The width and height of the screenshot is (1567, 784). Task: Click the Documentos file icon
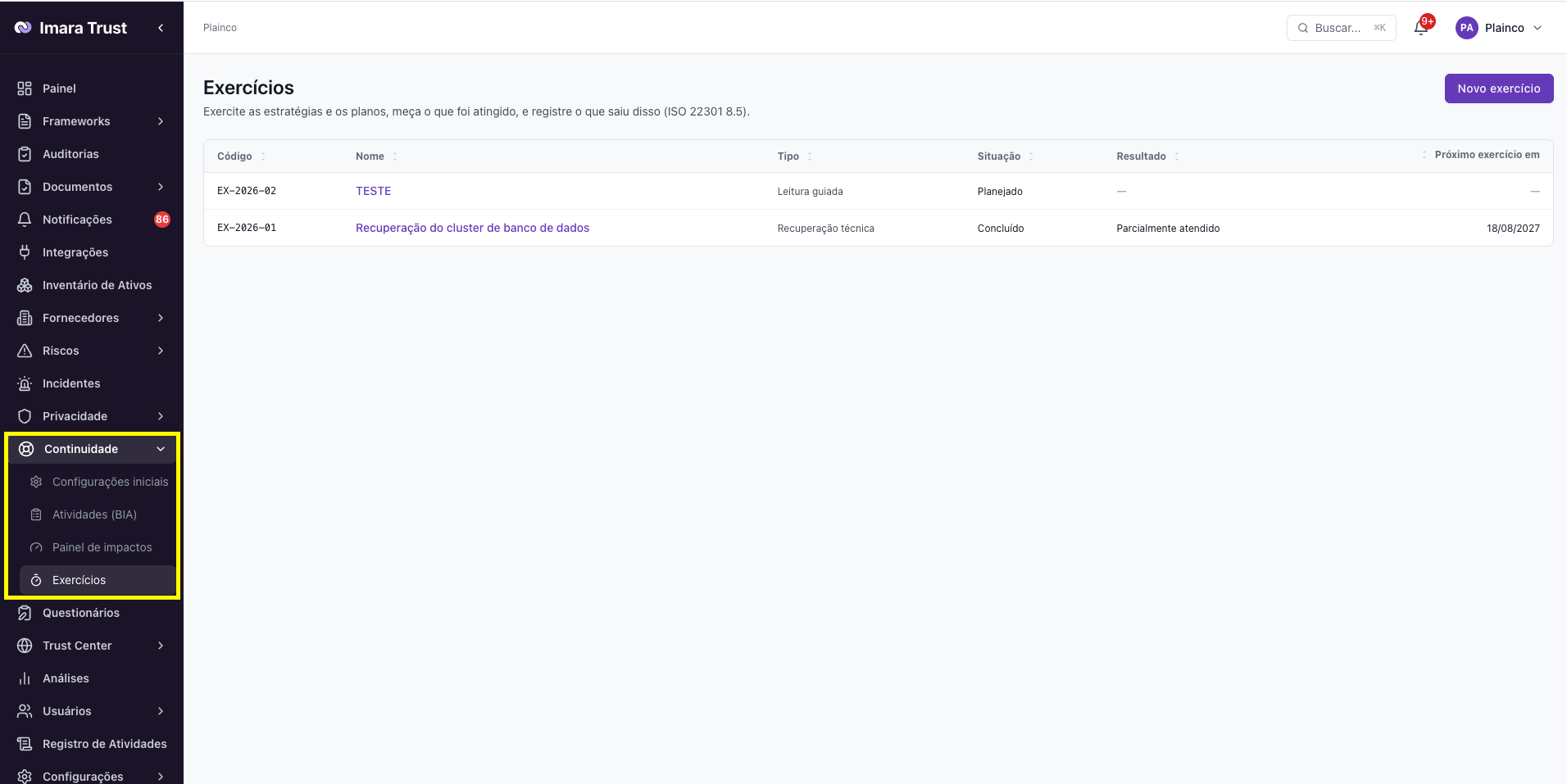(x=25, y=187)
